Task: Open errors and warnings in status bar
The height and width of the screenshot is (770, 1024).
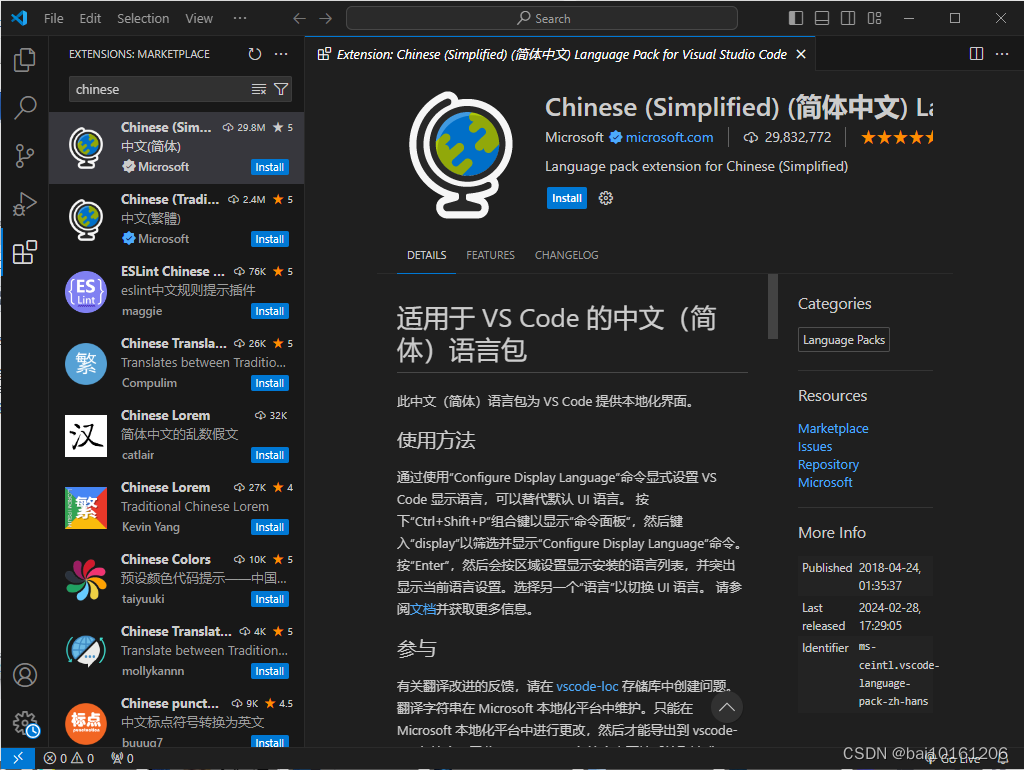Action: point(69,758)
